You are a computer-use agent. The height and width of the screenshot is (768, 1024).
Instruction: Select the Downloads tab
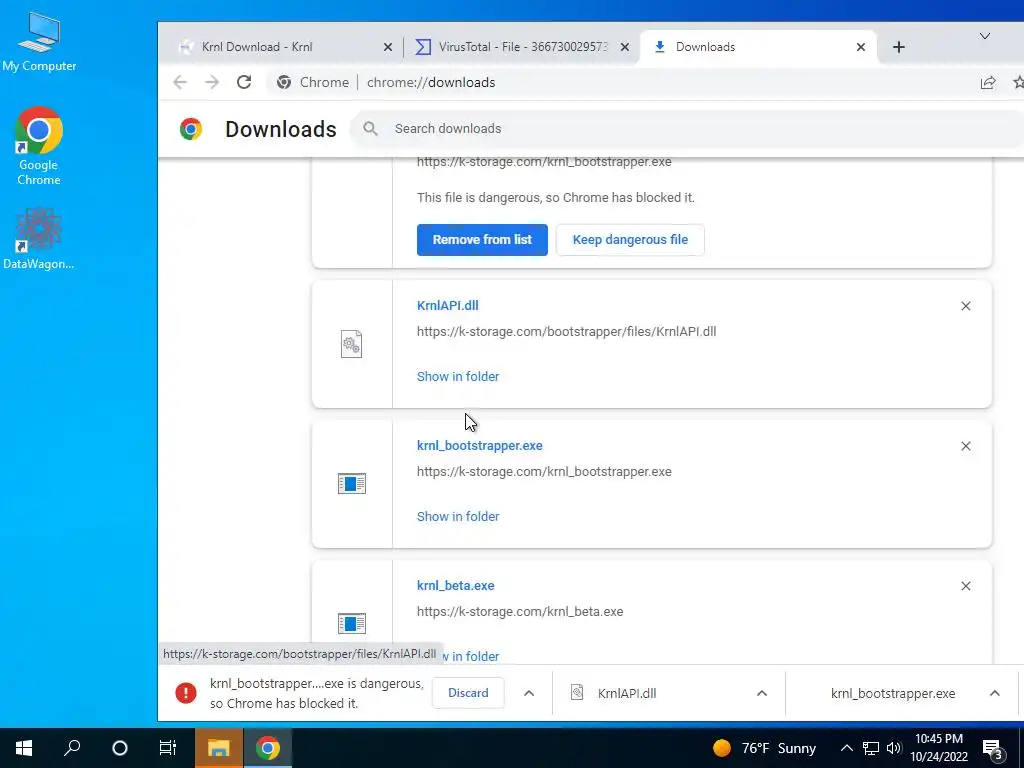(x=759, y=47)
